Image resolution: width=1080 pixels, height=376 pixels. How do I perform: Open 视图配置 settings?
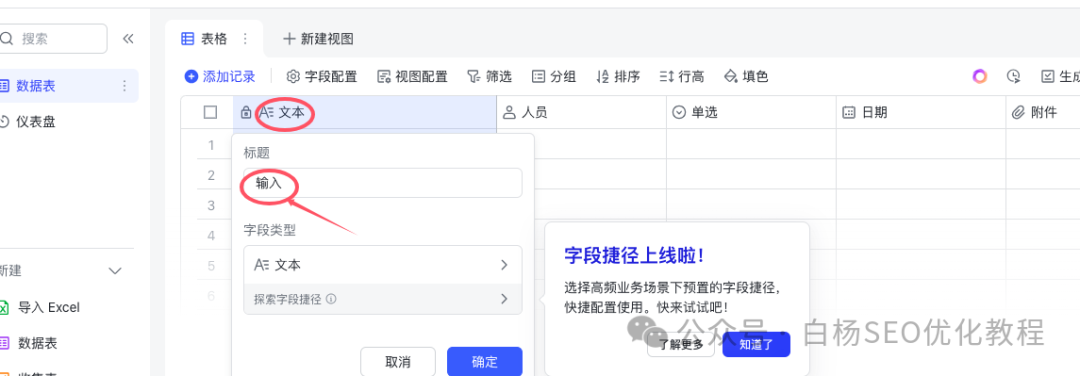point(412,76)
